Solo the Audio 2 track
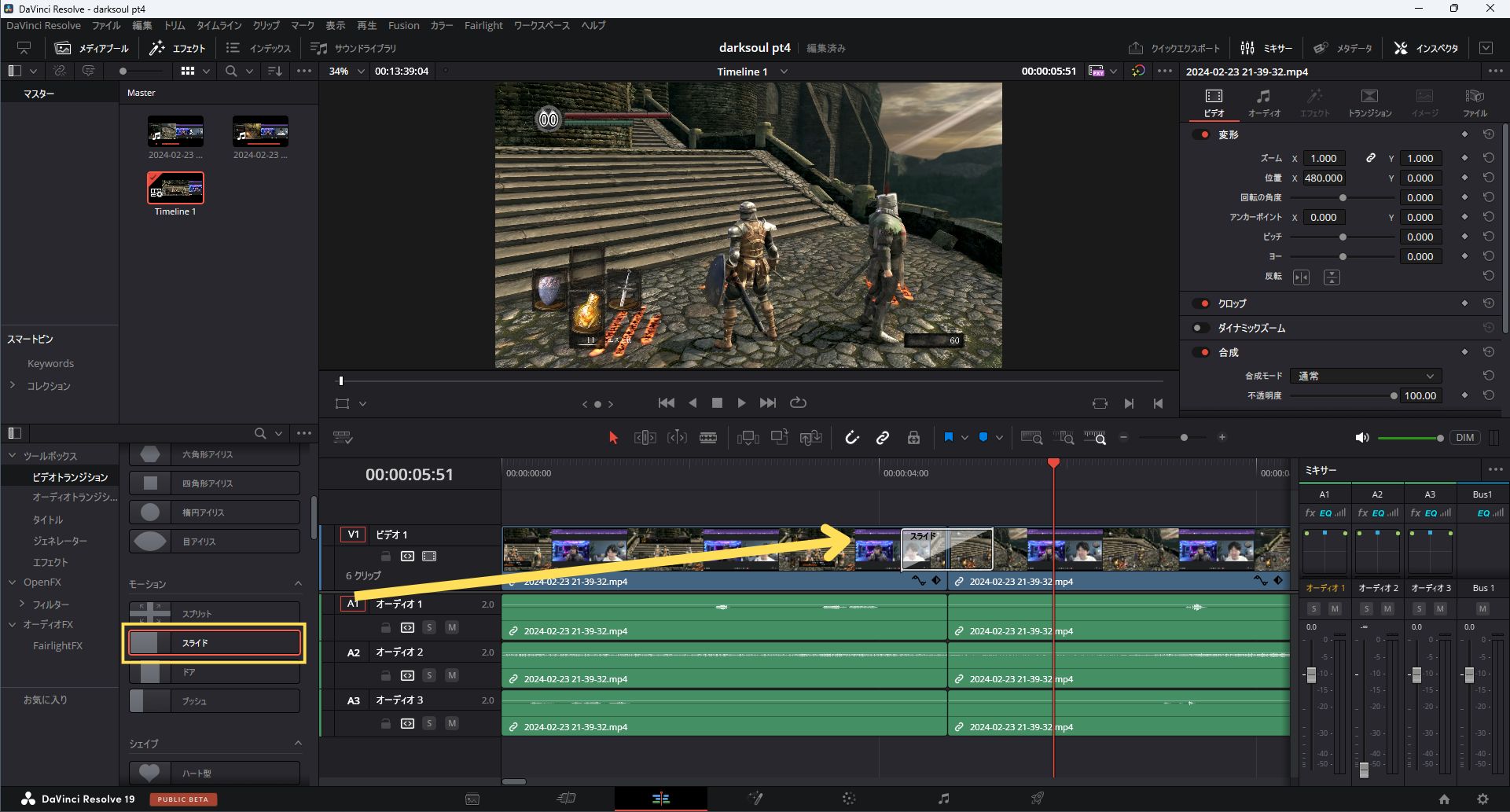The width and height of the screenshot is (1510, 812). (429, 674)
